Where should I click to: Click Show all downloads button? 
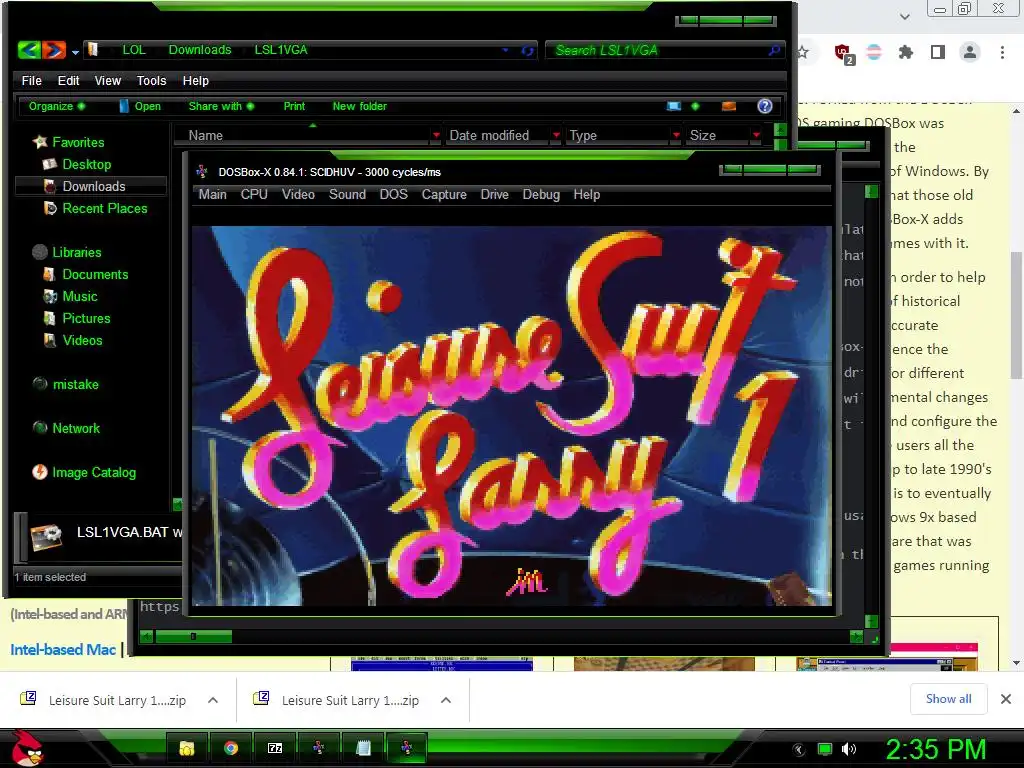948,699
